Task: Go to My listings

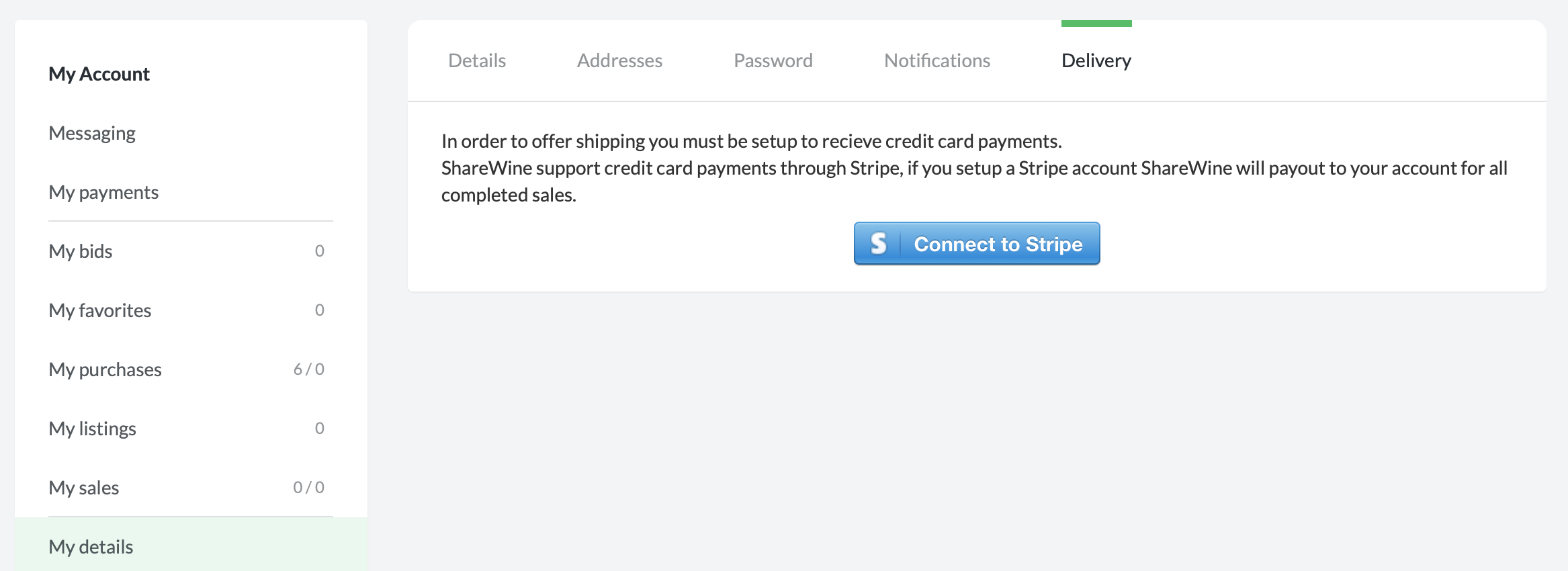Action: point(93,429)
